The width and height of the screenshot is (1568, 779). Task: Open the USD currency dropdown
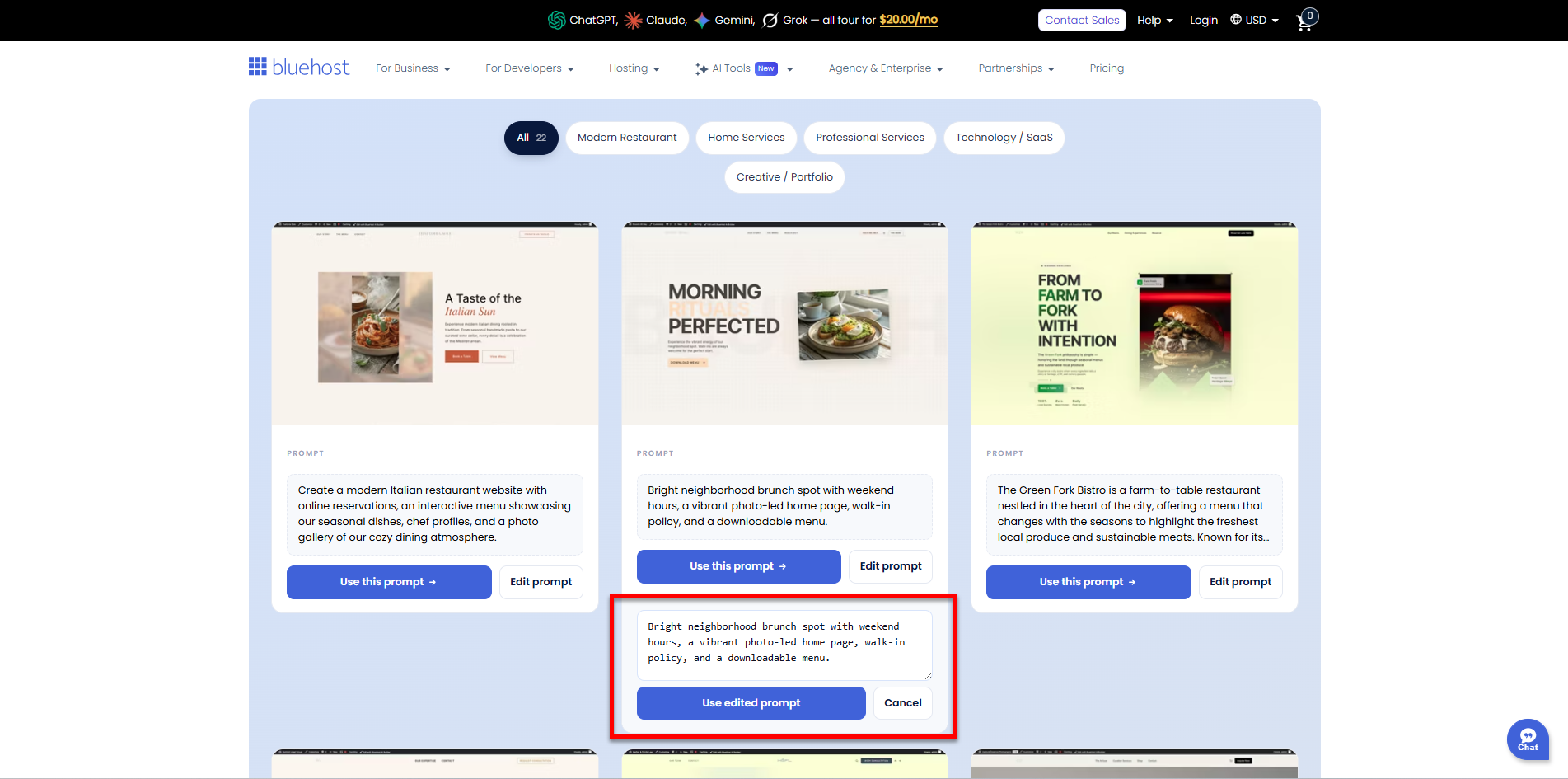click(1261, 20)
